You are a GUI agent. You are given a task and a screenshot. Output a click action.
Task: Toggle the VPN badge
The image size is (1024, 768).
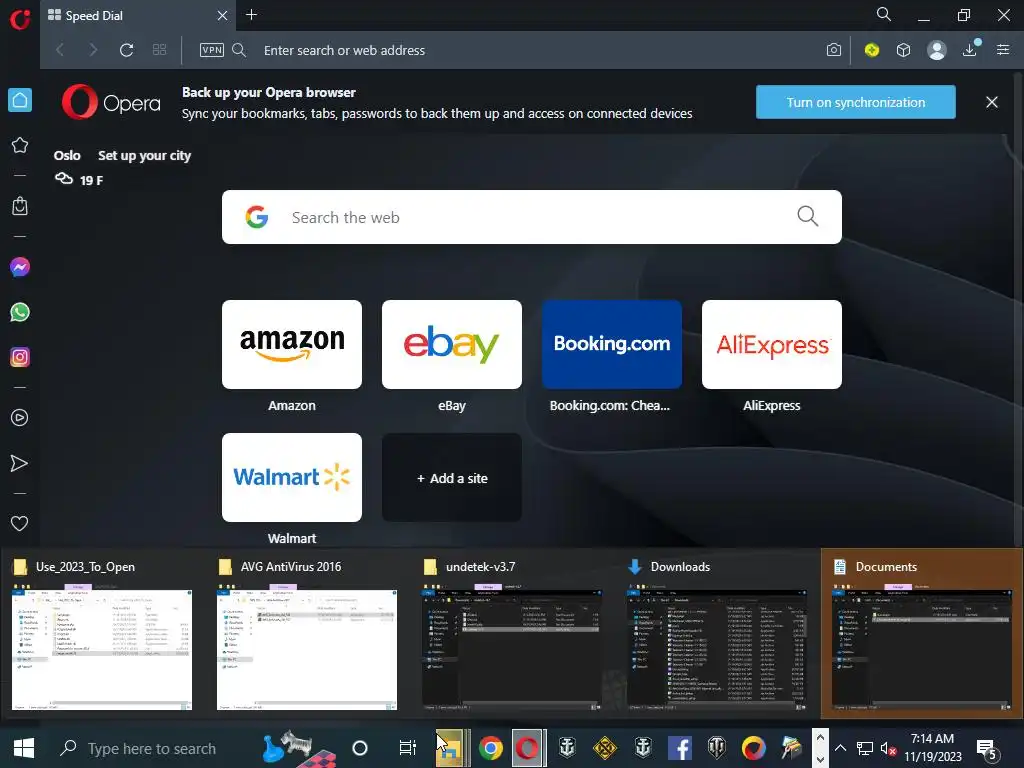(212, 50)
